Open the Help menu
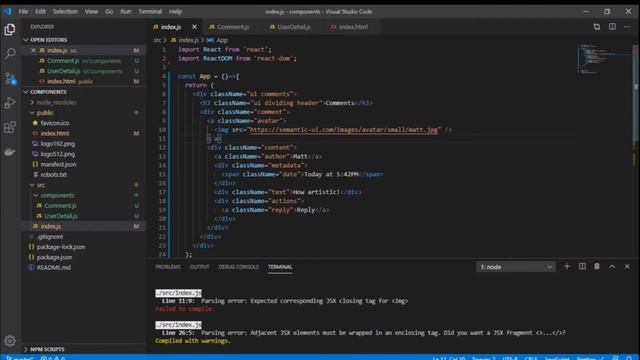This screenshot has height=360, width=640. [x=176, y=11]
